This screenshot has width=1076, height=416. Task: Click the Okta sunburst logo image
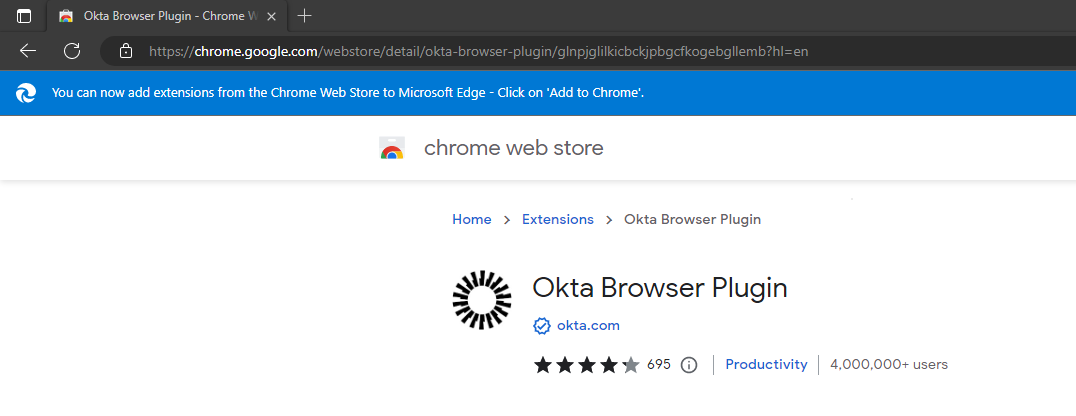(x=482, y=300)
